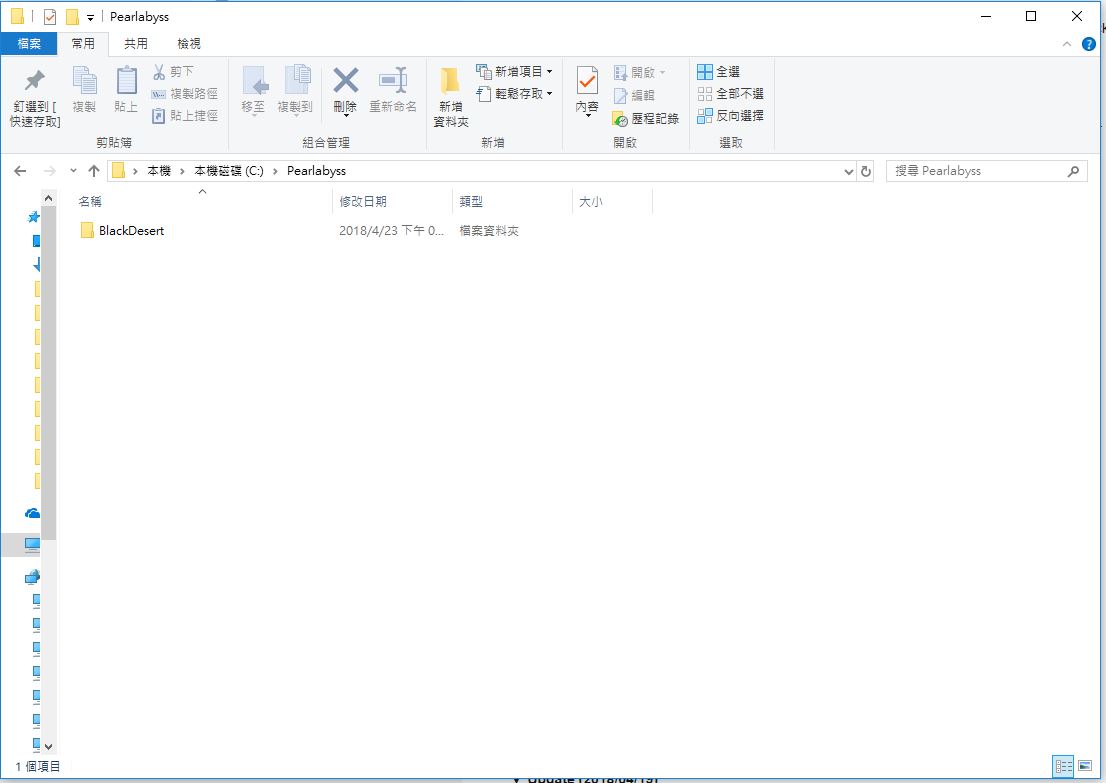Switch to the 常用 (Home) tab
Viewport: 1106px width, 783px height.
click(83, 44)
